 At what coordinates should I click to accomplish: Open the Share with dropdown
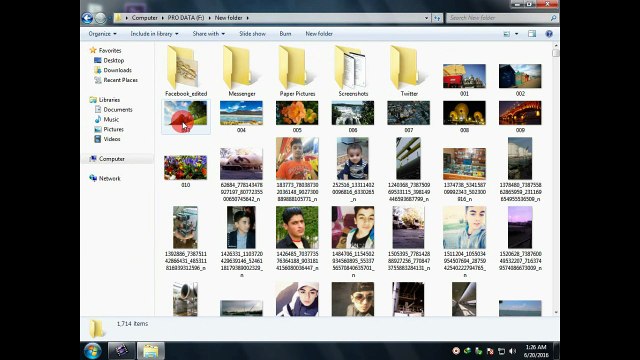click(x=209, y=34)
